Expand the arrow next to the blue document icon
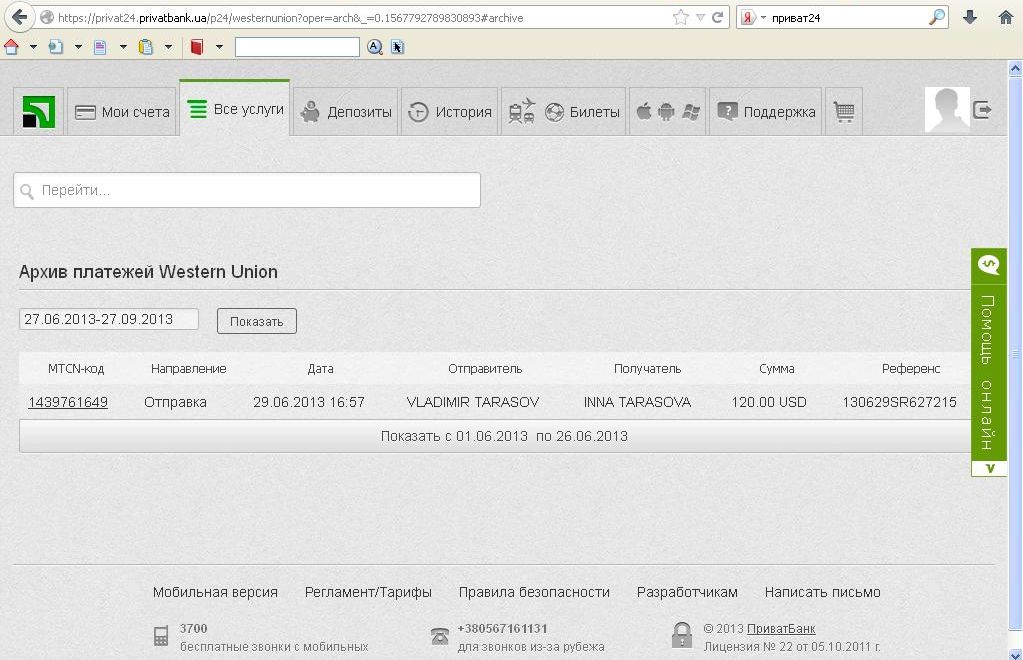Screen dimensions: 1023x660 pyautogui.click(x=78, y=46)
